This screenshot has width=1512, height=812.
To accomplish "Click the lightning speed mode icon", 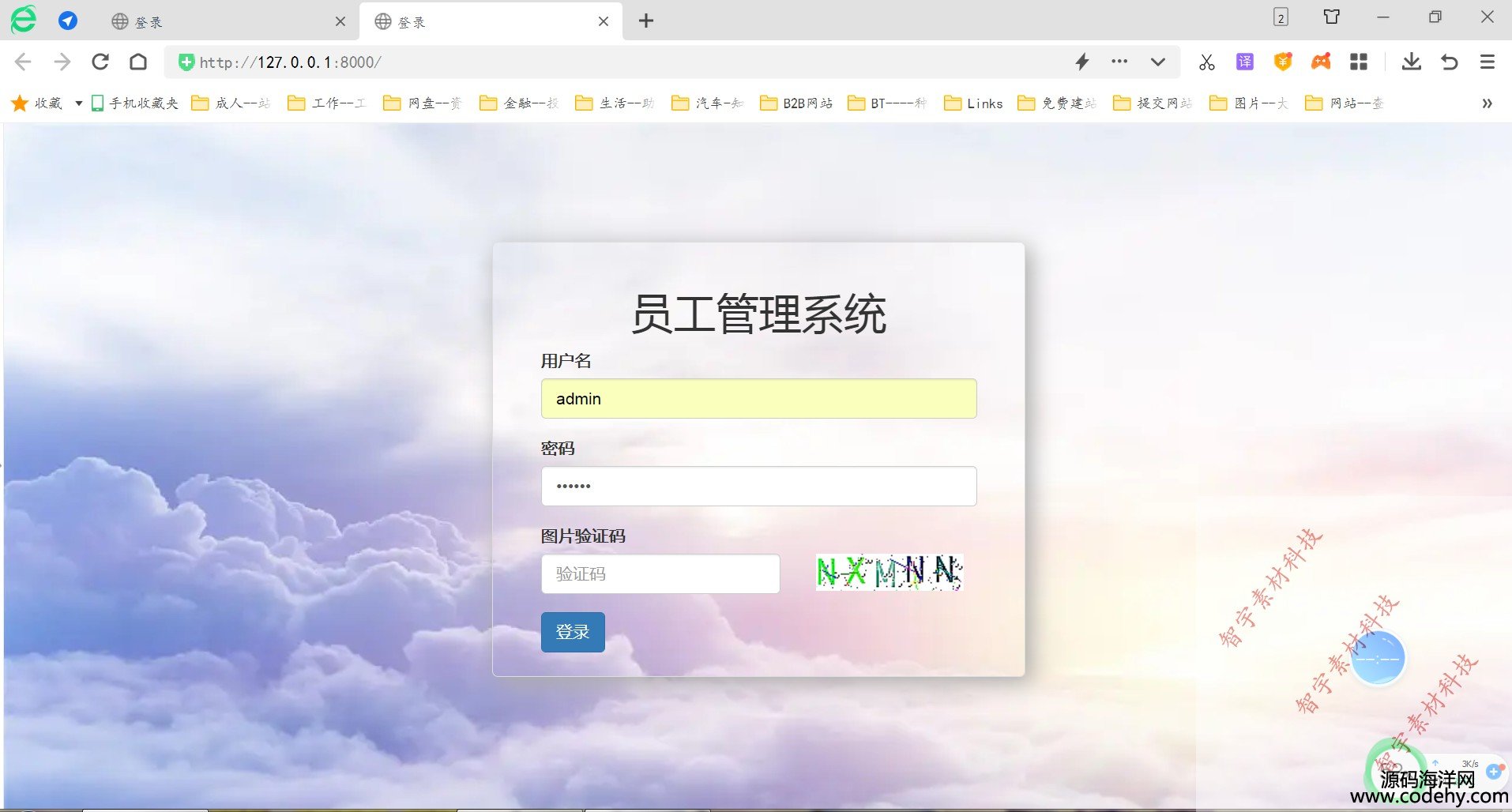I will click(x=1082, y=62).
